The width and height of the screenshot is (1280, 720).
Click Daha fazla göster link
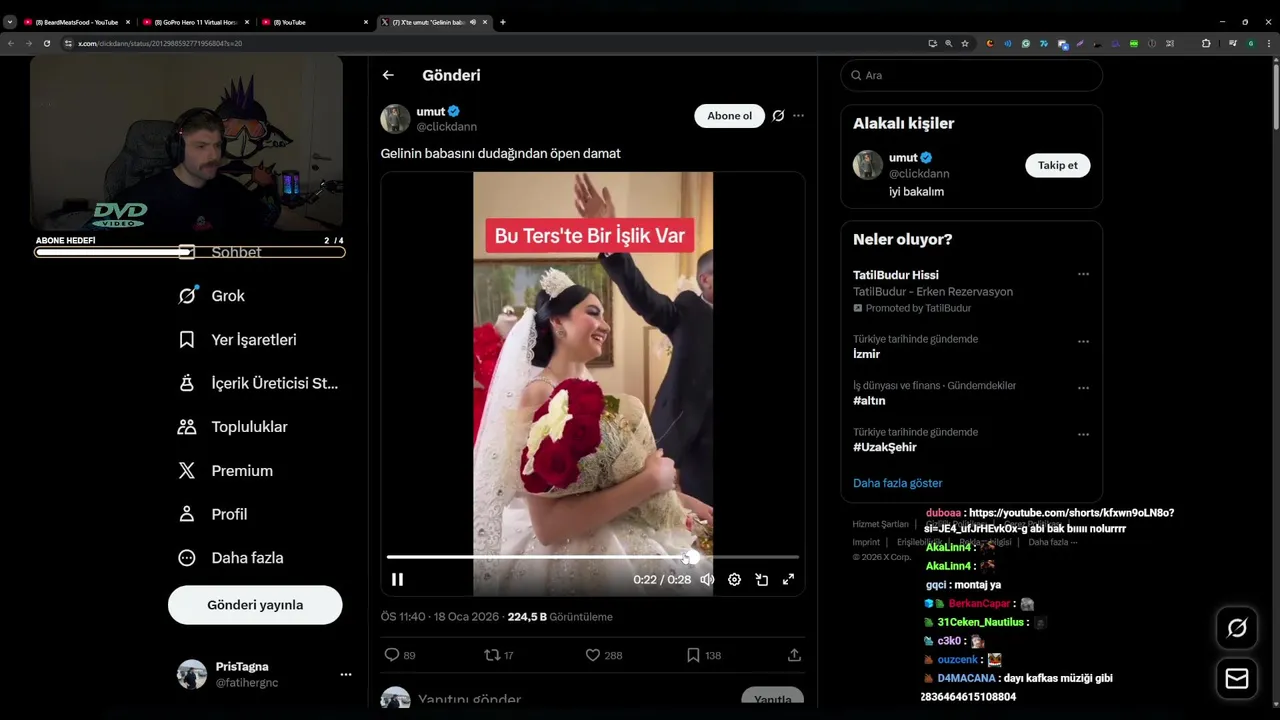point(897,483)
